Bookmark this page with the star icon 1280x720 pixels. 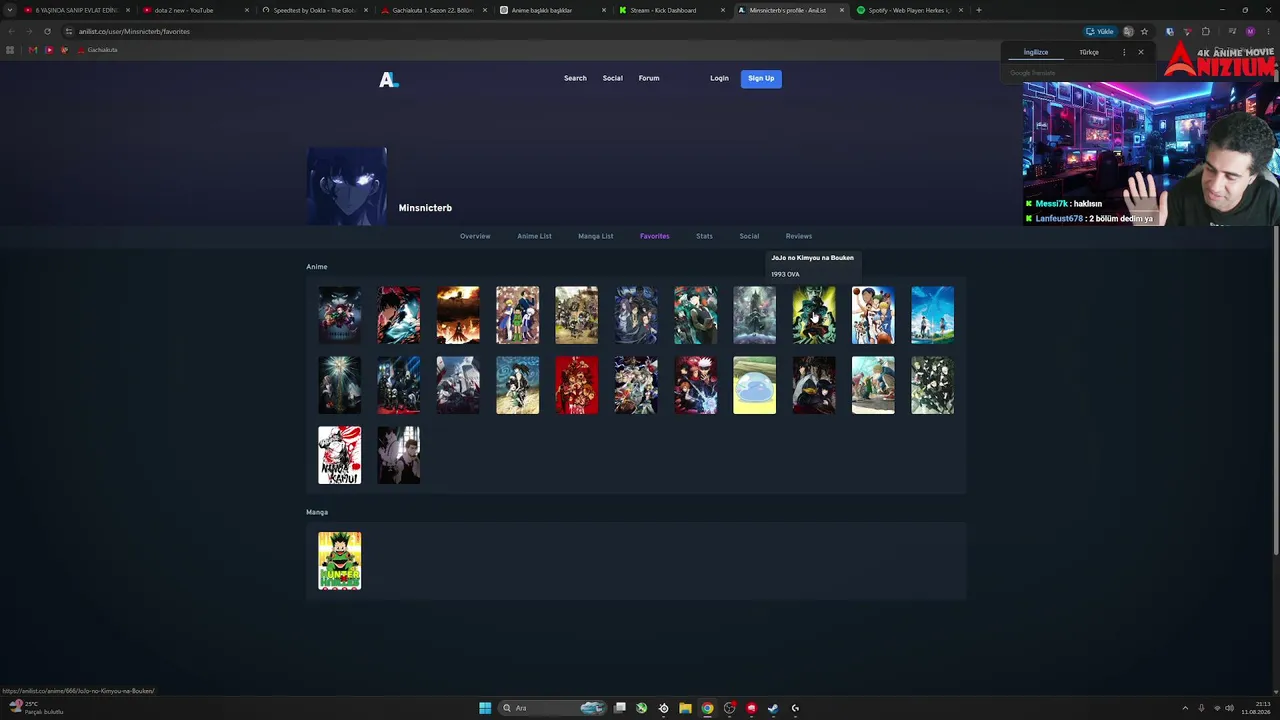[1144, 31]
